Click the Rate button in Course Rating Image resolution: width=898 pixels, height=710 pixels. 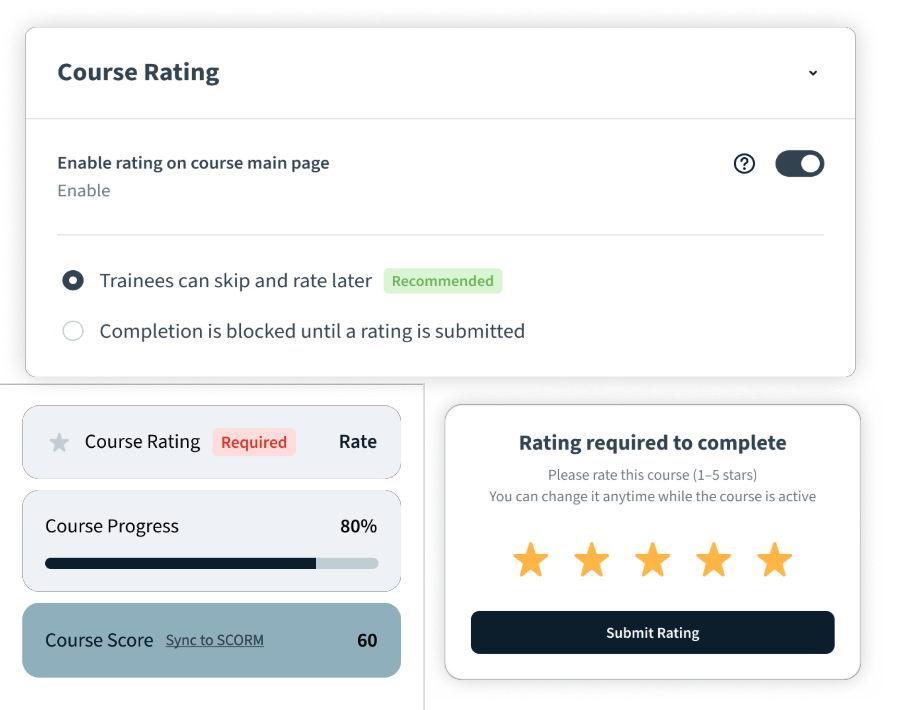click(x=358, y=442)
